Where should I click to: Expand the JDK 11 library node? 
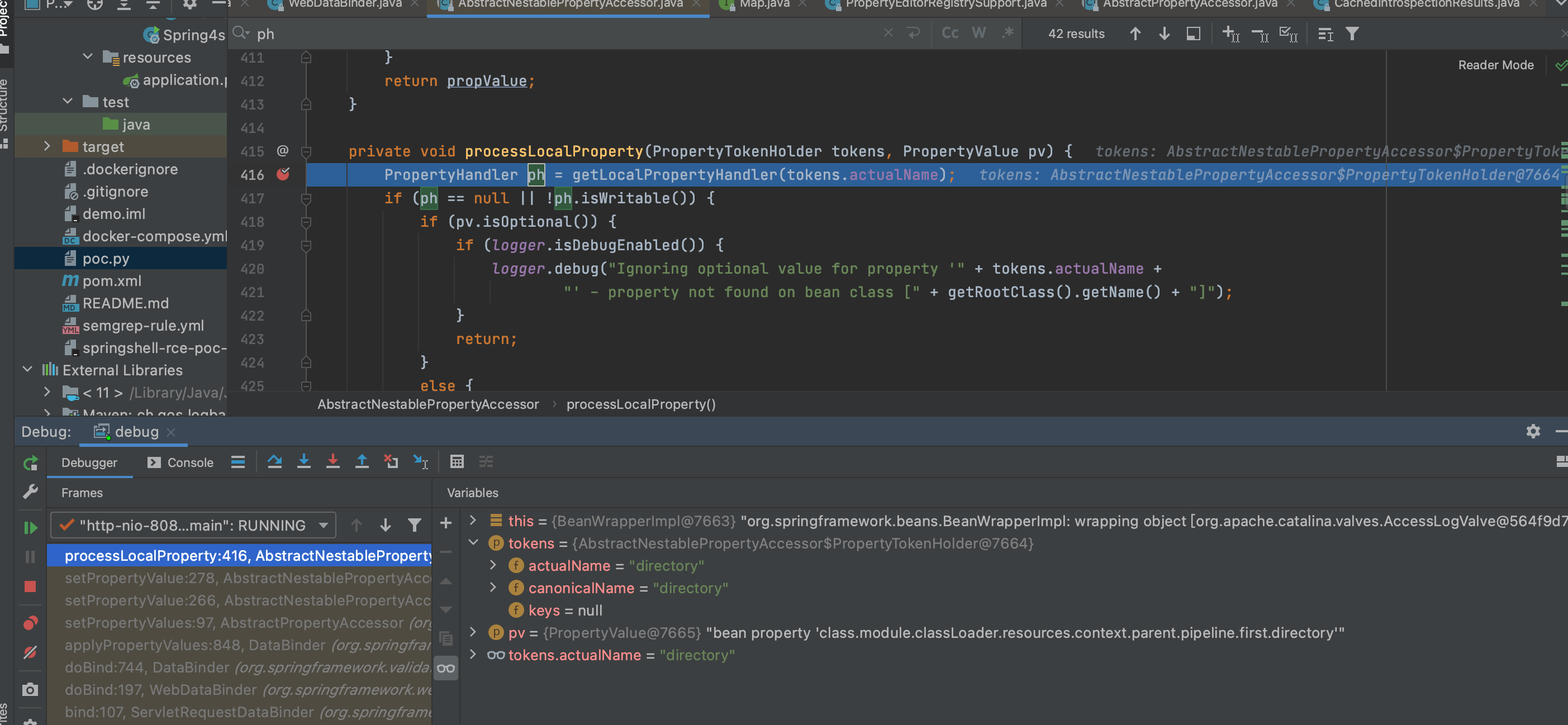click(x=47, y=392)
